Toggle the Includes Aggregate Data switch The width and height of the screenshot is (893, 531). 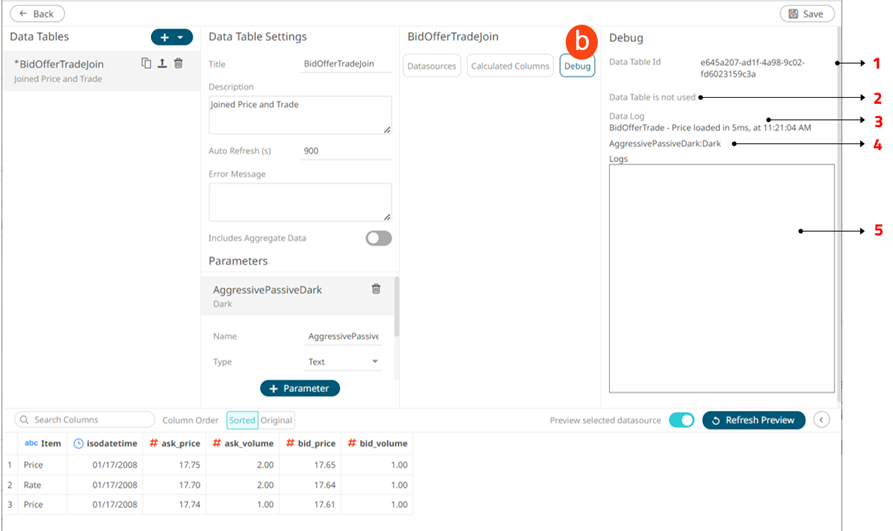378,238
